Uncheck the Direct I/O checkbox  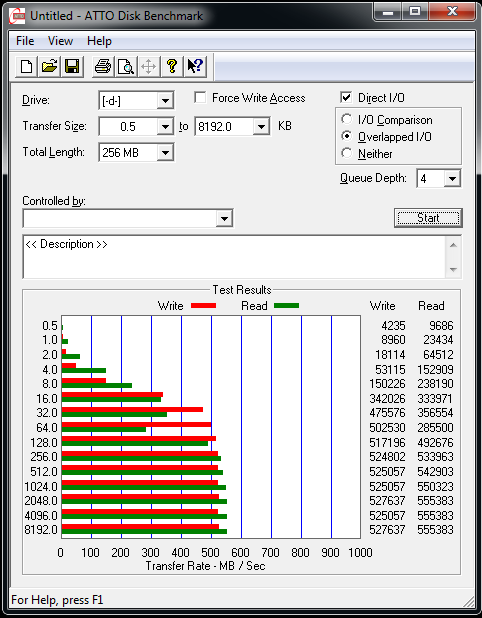(x=346, y=97)
